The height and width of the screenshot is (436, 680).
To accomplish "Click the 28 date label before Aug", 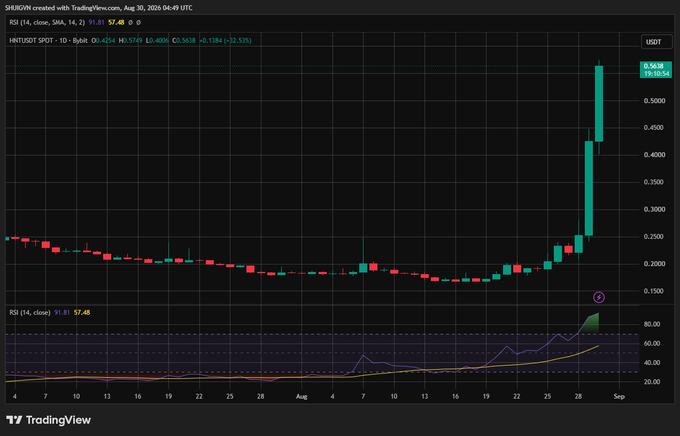I will click(x=261, y=397).
